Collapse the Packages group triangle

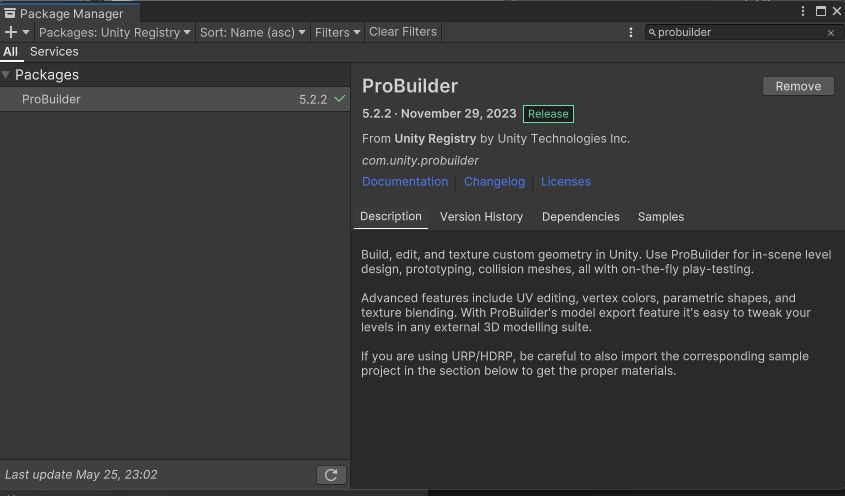6,75
